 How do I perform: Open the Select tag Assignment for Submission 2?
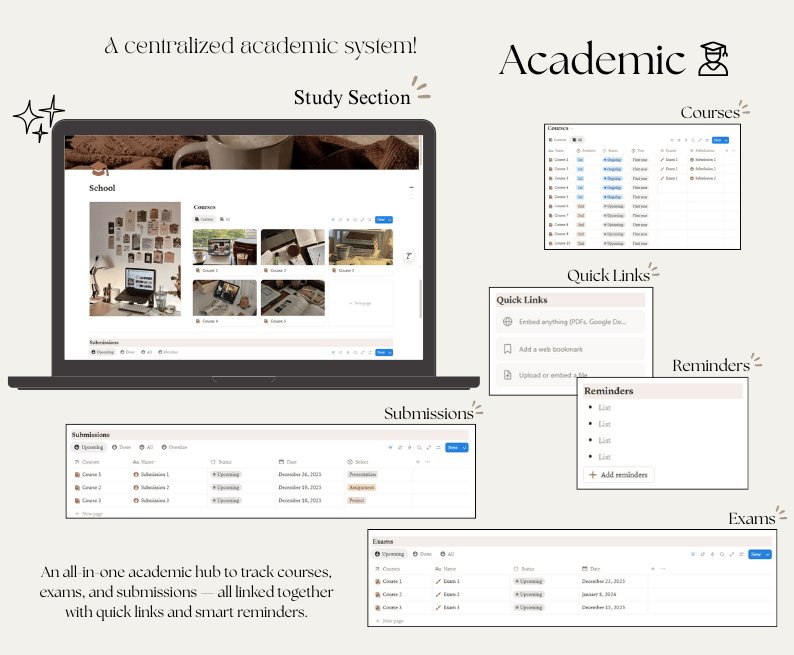coord(362,487)
